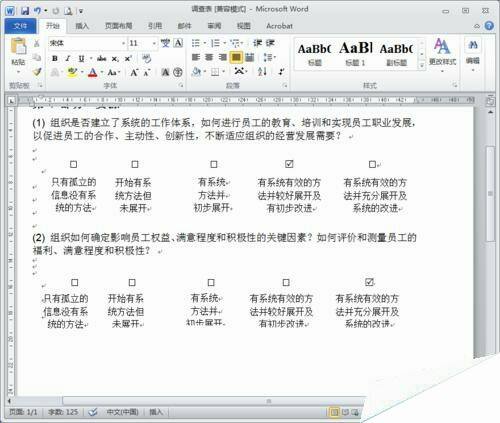Click the Format Painter brush icon
This screenshot has height=423, width=500.
(37, 71)
